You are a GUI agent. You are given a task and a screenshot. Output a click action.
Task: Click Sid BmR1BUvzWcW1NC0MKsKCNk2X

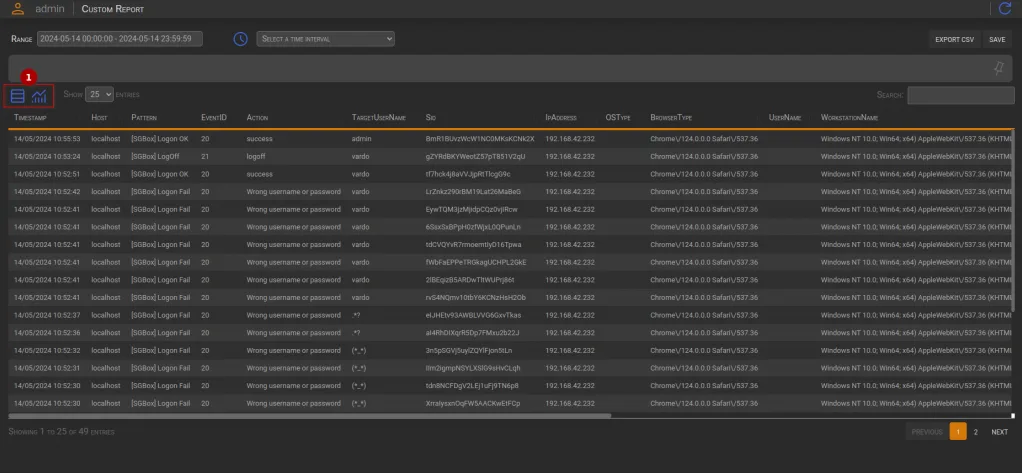(480, 139)
